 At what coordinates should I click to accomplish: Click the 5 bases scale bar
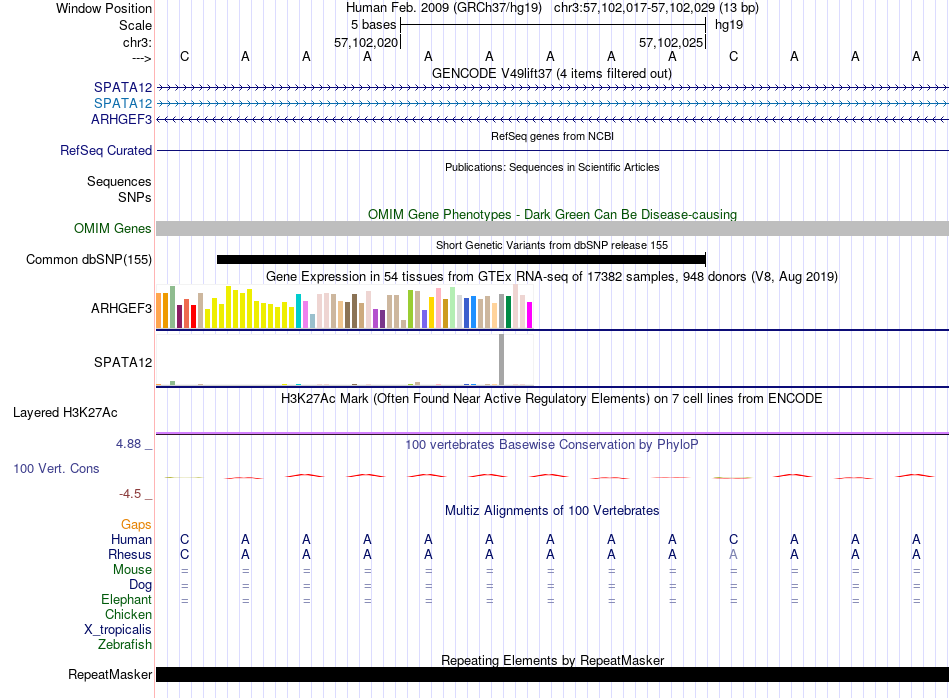[553, 25]
